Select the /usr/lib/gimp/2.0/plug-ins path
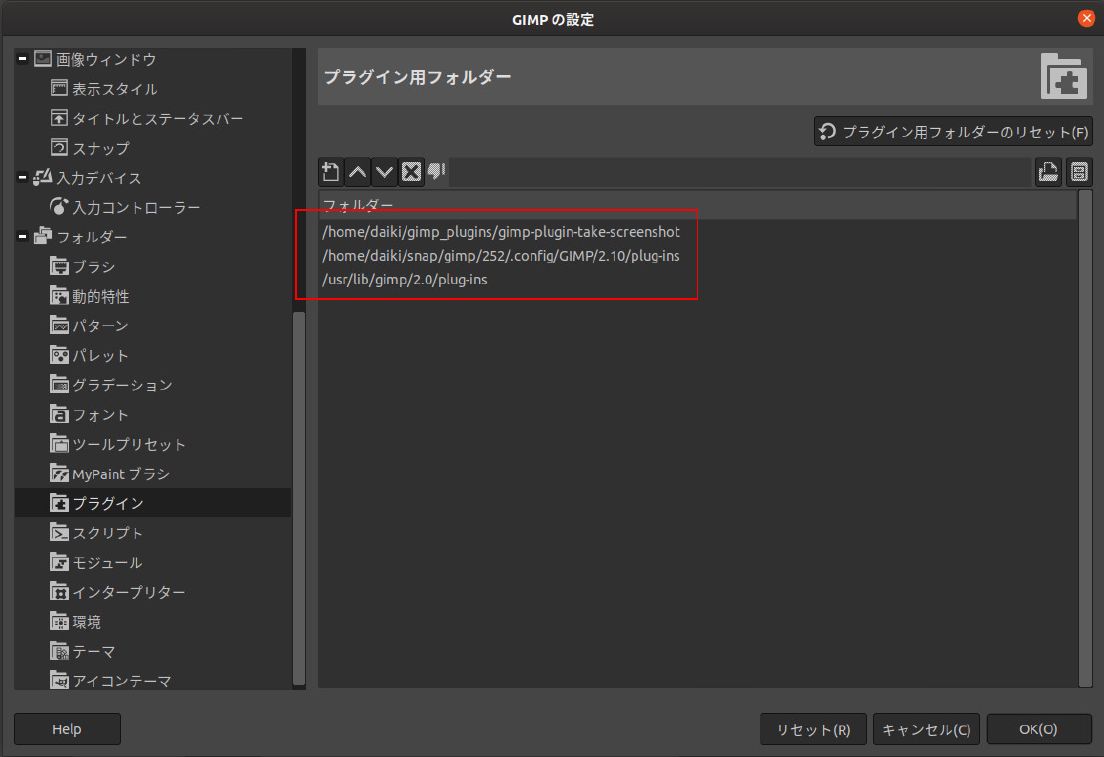The width and height of the screenshot is (1104, 757). pos(405,280)
